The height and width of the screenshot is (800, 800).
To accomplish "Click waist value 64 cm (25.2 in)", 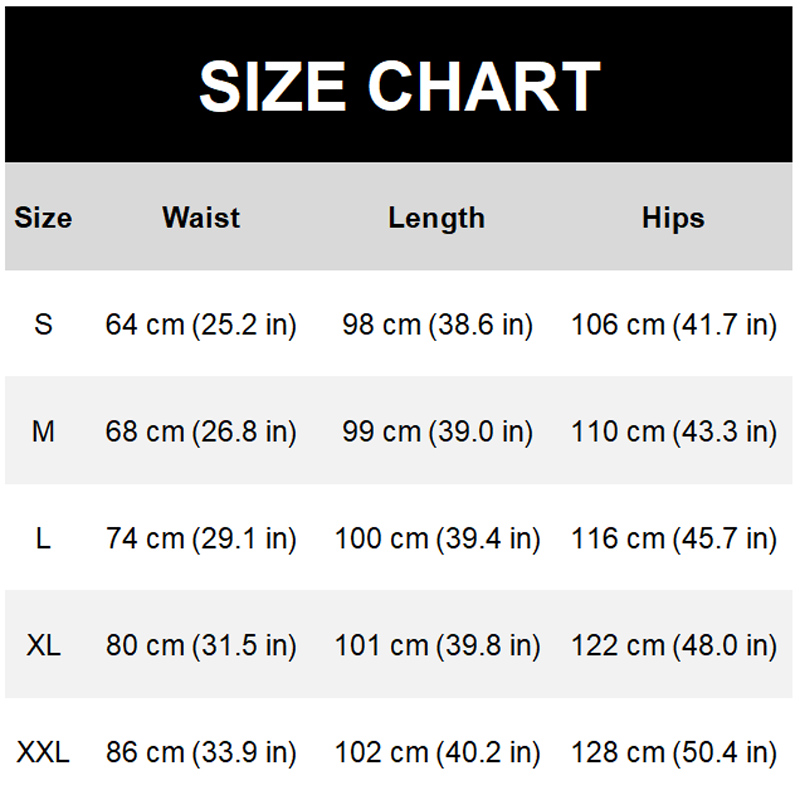I will pyautogui.click(x=201, y=325).
